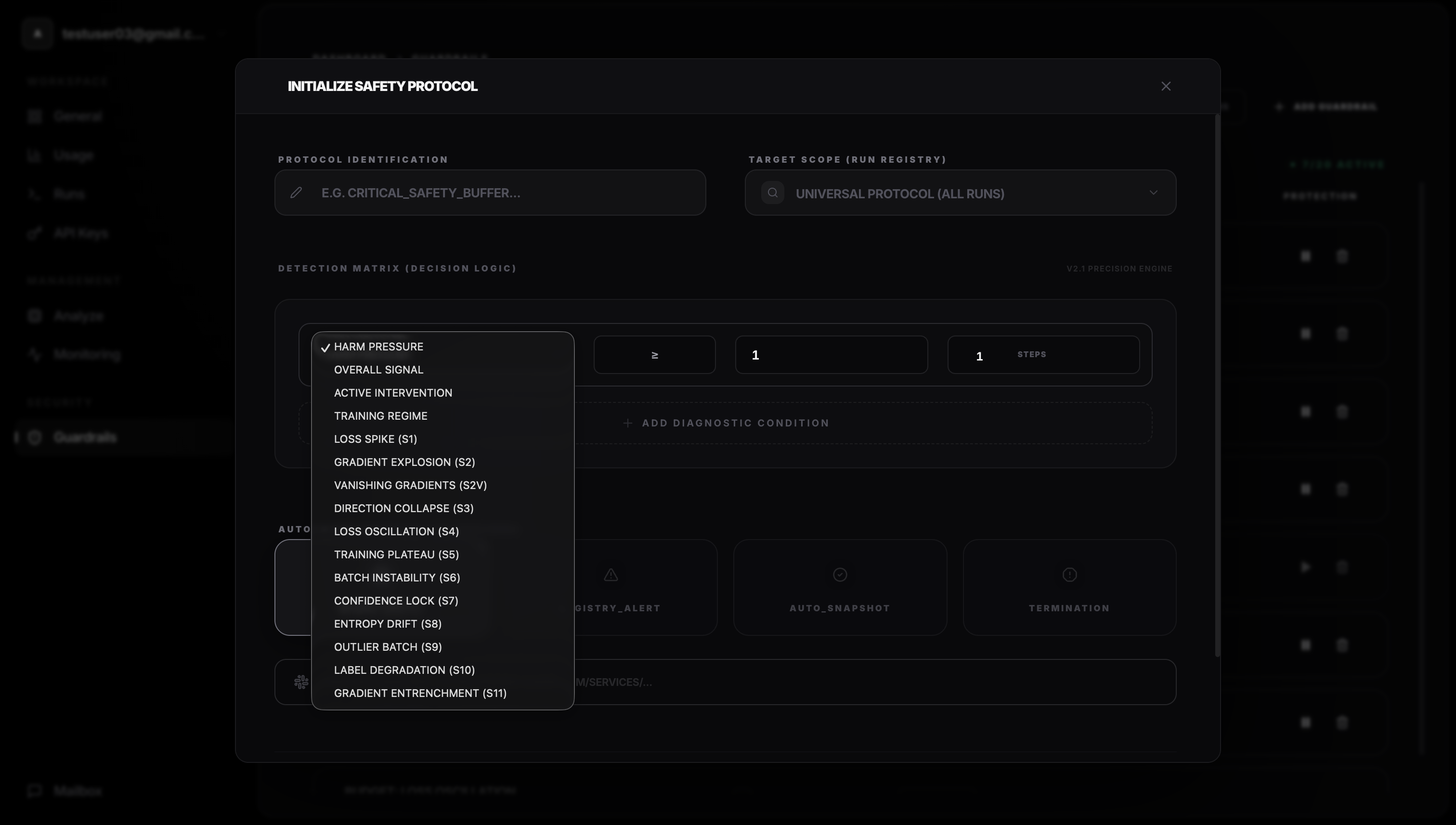Choose LOSS SPIKE (S1) from the metric list

click(376, 438)
